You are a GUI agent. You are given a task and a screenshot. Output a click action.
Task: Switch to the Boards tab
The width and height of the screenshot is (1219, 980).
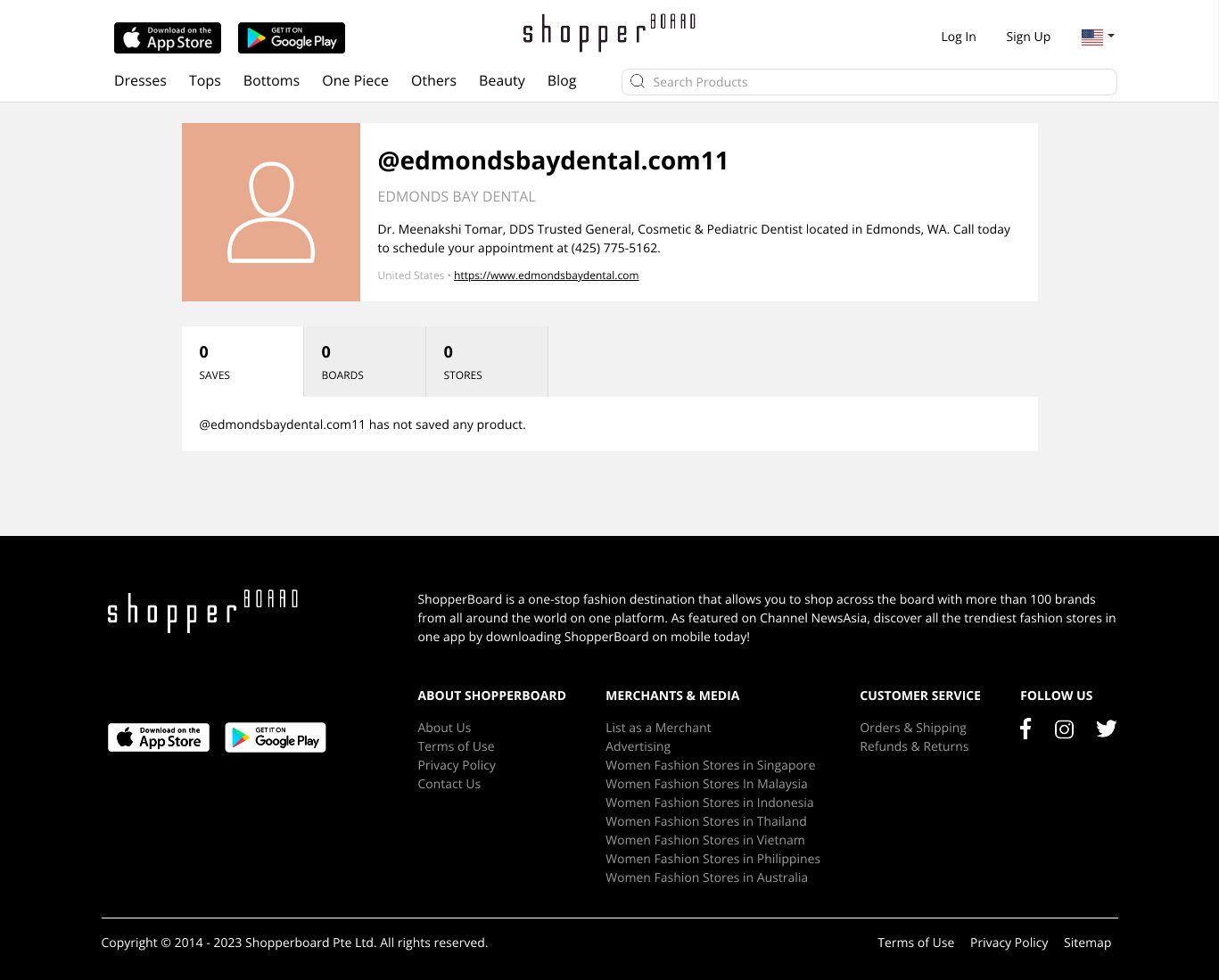point(364,361)
